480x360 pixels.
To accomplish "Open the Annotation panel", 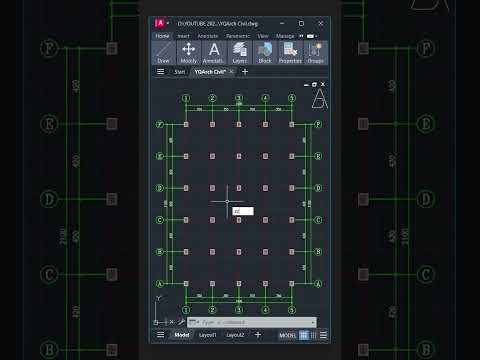I will click(214, 53).
